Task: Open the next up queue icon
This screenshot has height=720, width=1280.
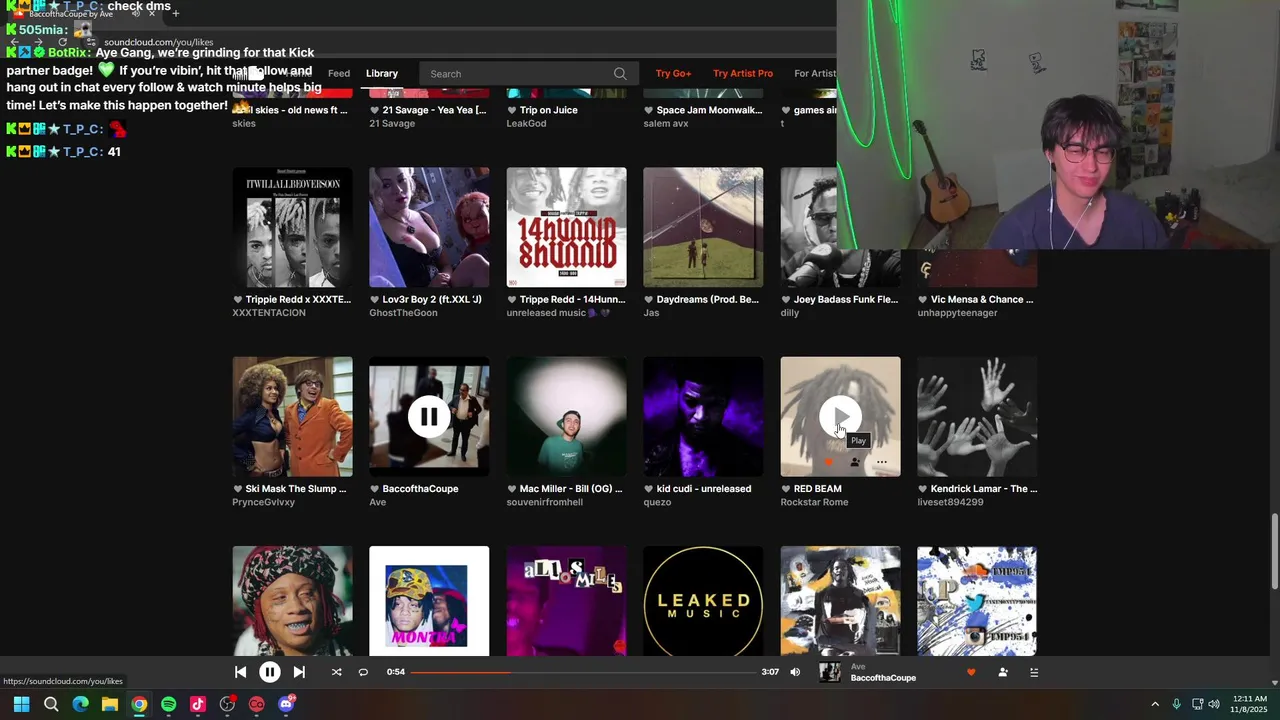Action: pos(1034,672)
